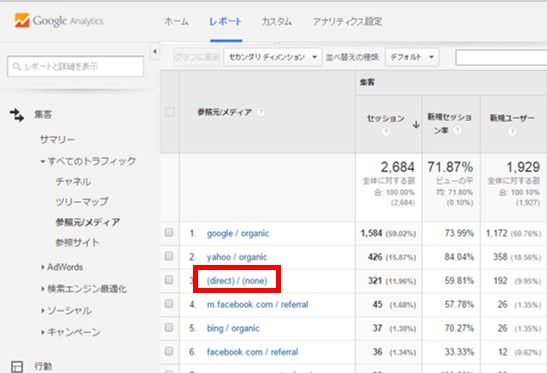Click the 集客 acquisition arrows icon
547x373 pixels.
(x=17, y=115)
